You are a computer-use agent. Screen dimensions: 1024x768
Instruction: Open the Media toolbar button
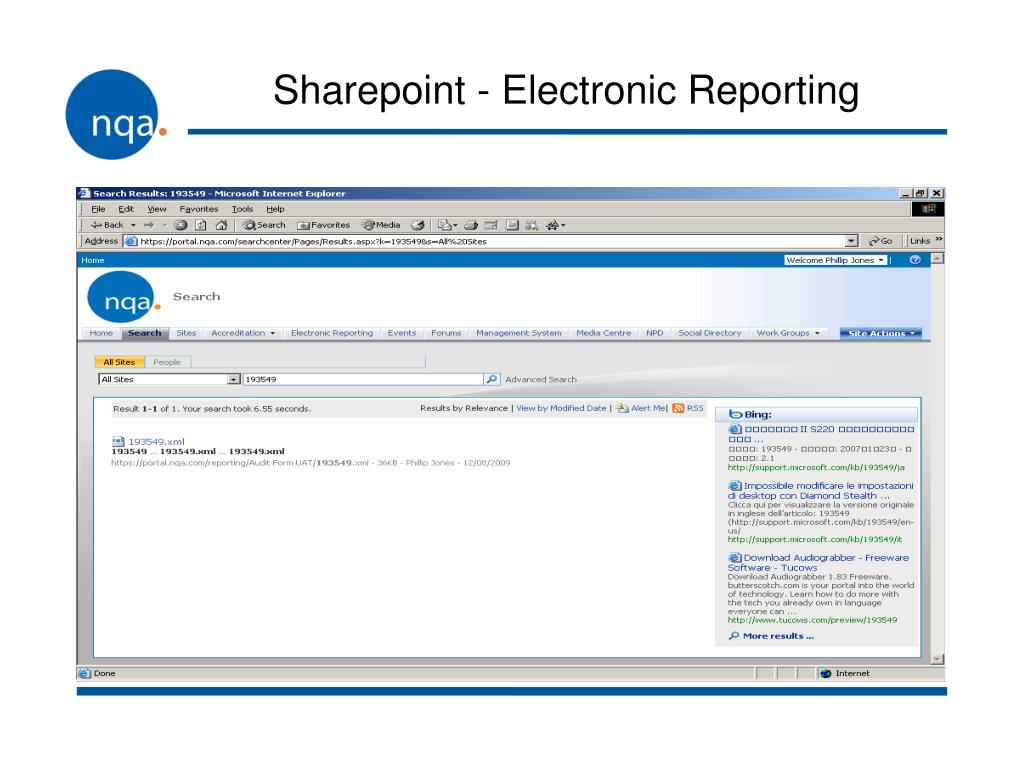click(381, 225)
